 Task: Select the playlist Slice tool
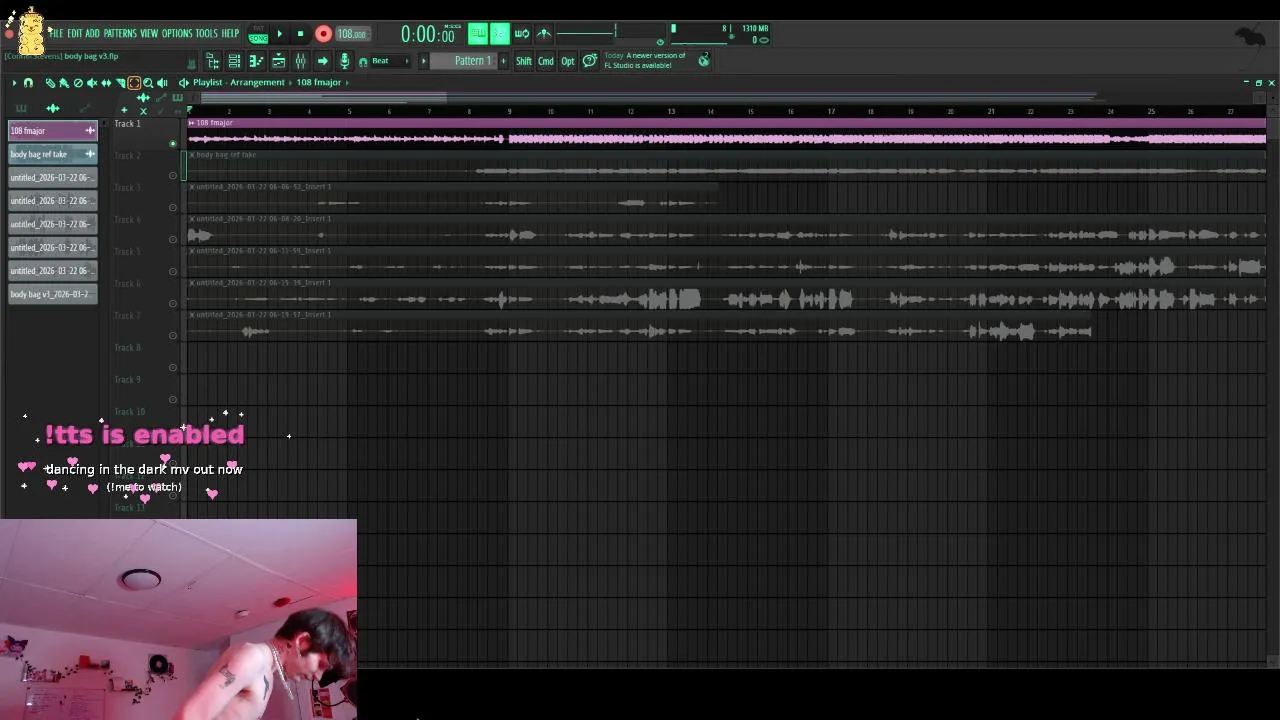[120, 83]
